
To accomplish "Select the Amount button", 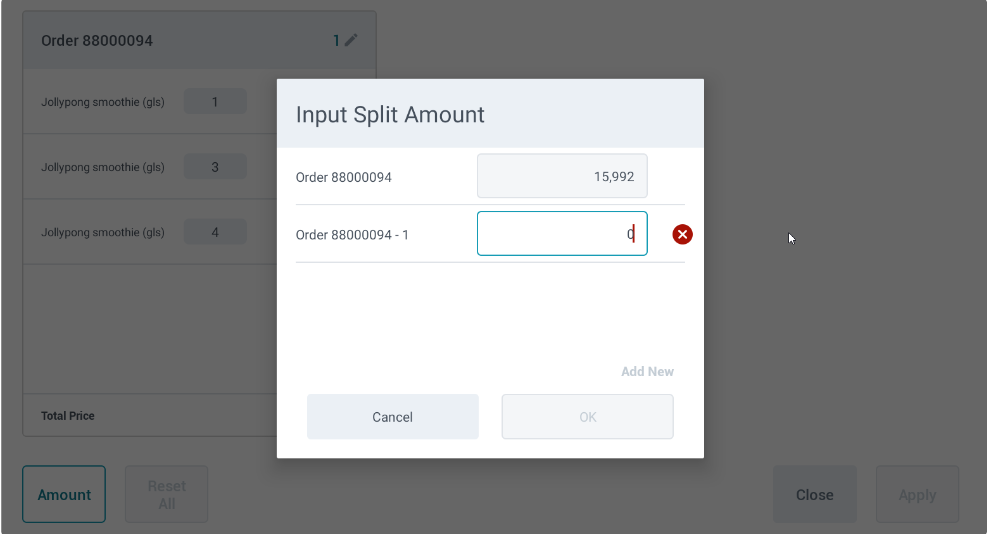I will (64, 494).
